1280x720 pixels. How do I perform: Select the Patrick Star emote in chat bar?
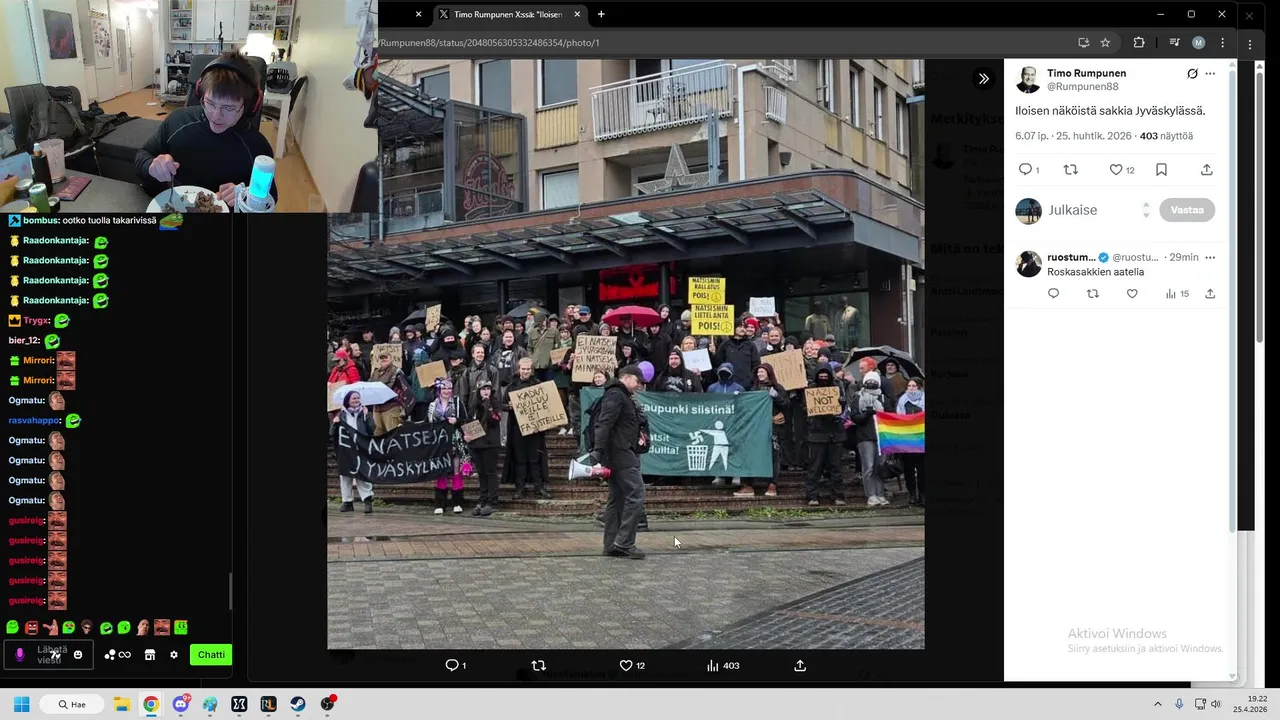(50, 628)
